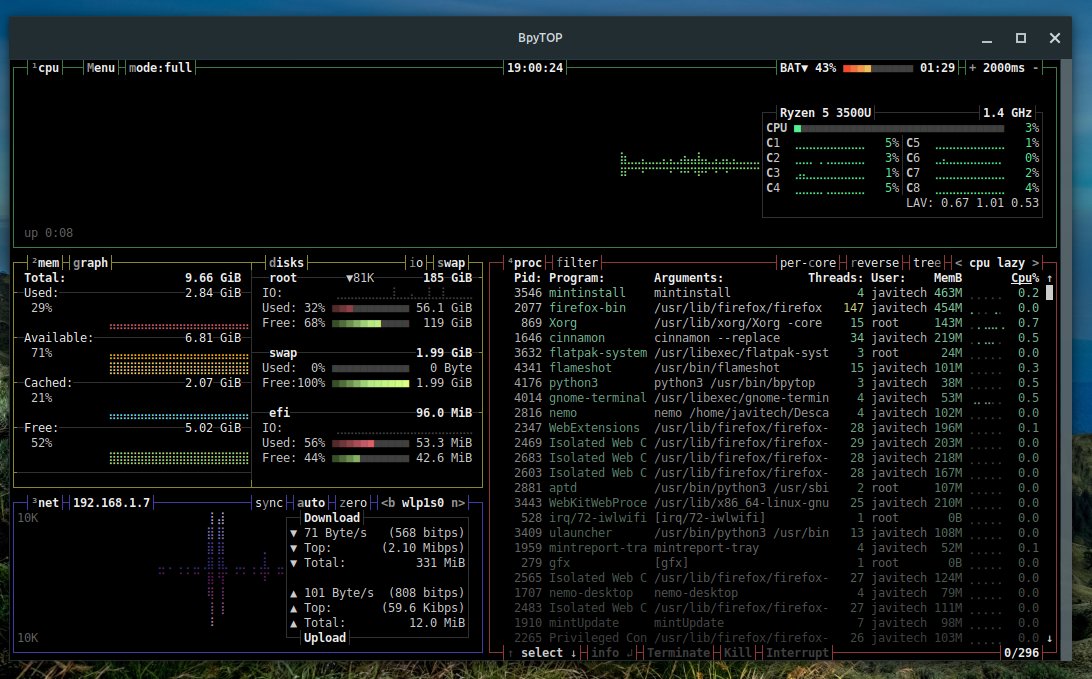
Task: Click the 192.168.1.7 IP address
Action: click(x=111, y=503)
